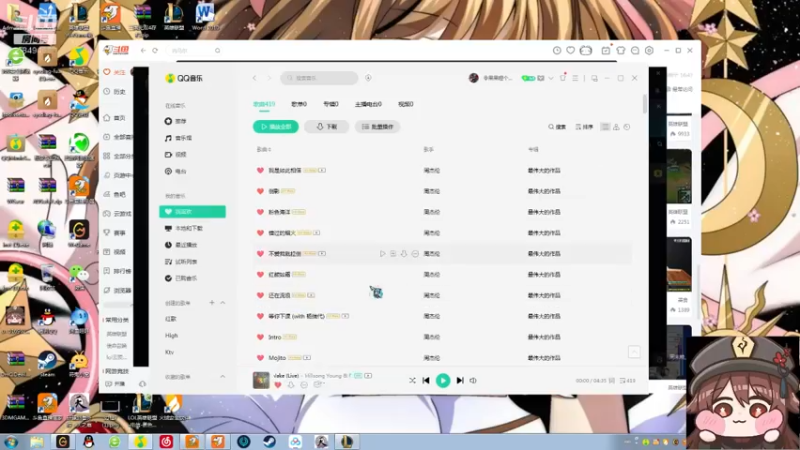This screenshot has height=450, width=800.
Task: Switch to the Videos 0 tab
Action: pos(406,104)
